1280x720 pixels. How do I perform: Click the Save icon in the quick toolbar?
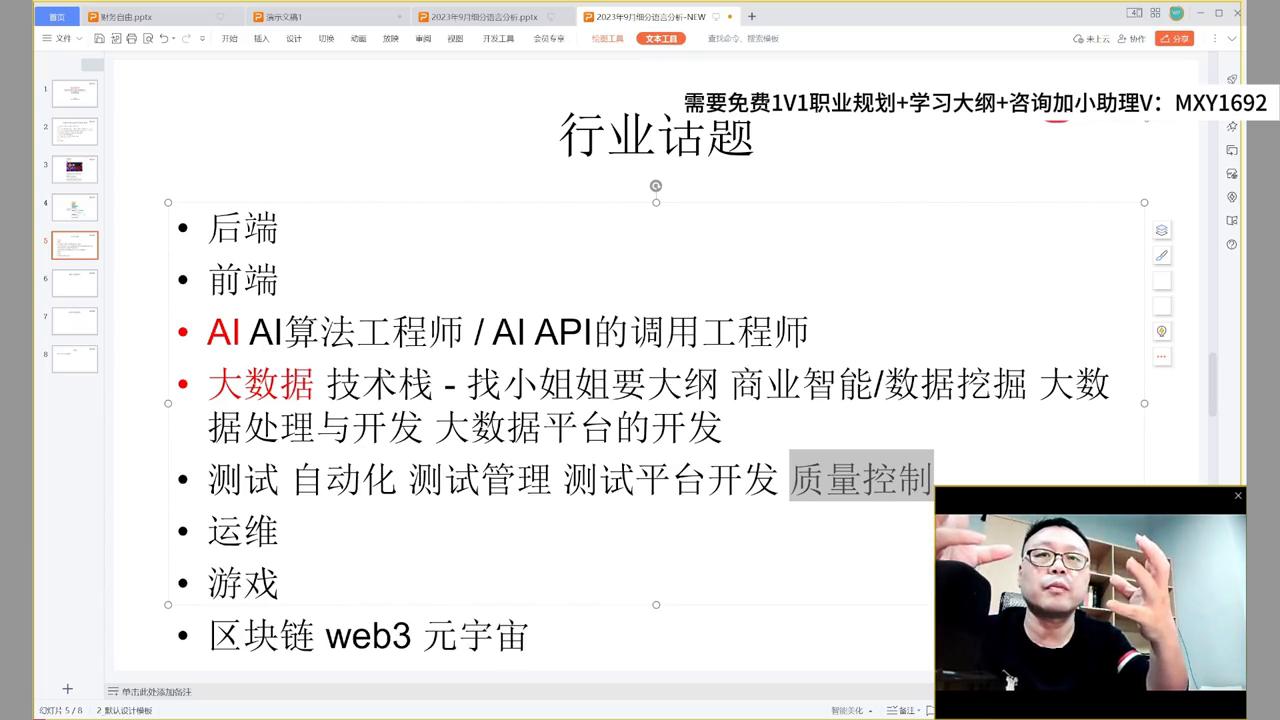click(100, 38)
